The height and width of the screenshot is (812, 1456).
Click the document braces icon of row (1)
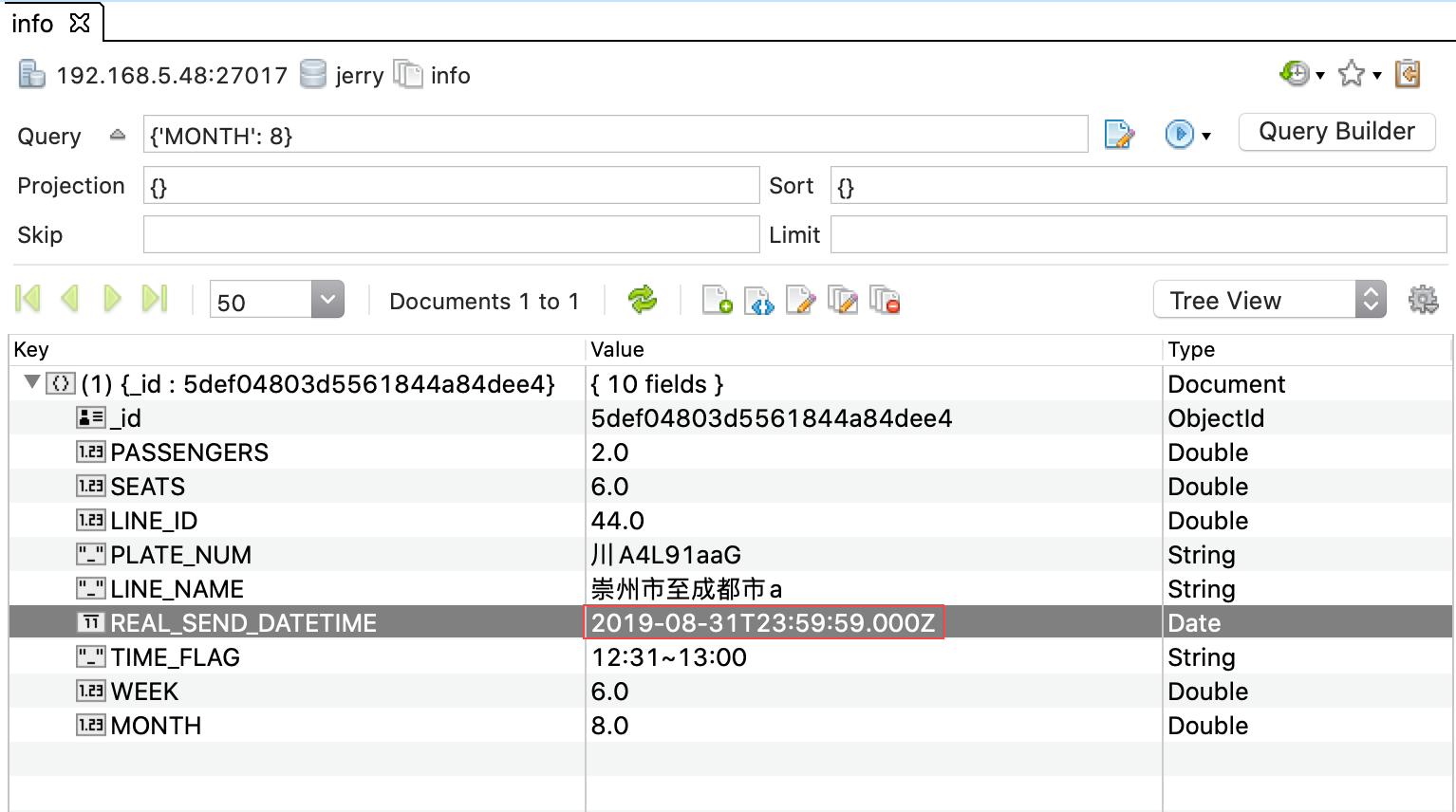[x=61, y=383]
